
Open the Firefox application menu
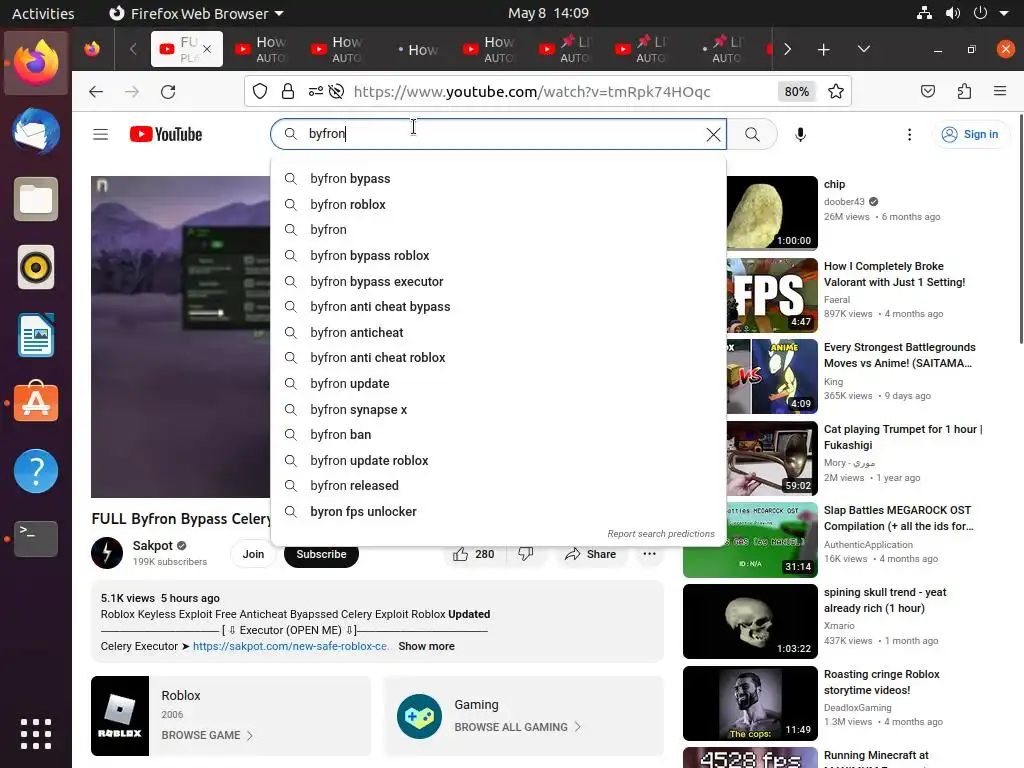[x=1000, y=91]
